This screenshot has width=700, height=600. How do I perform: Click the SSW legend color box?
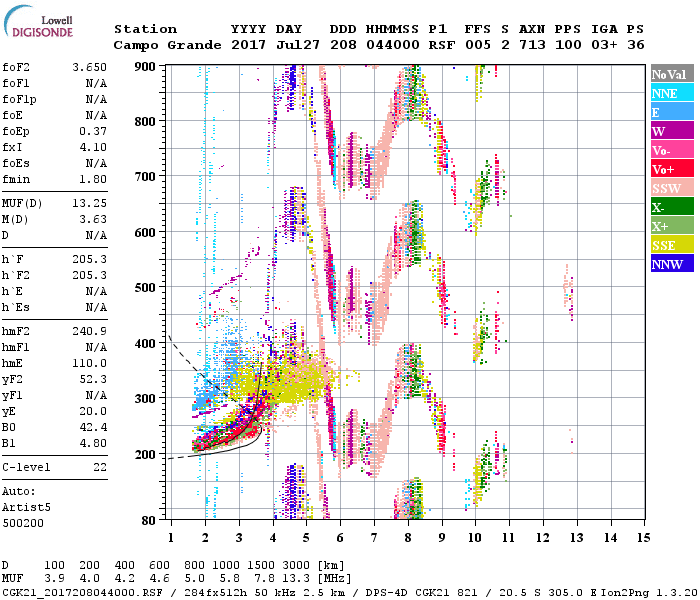click(672, 188)
